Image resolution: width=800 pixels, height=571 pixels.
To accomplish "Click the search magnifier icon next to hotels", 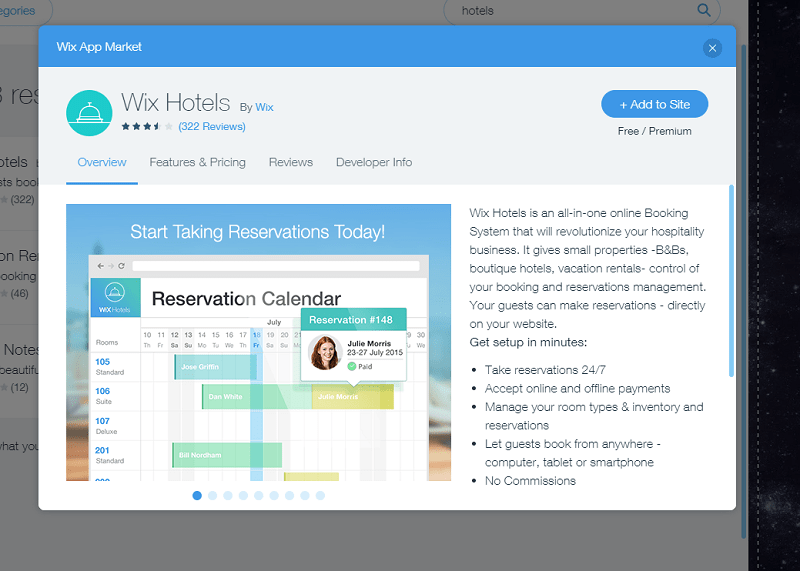I will coord(704,10).
